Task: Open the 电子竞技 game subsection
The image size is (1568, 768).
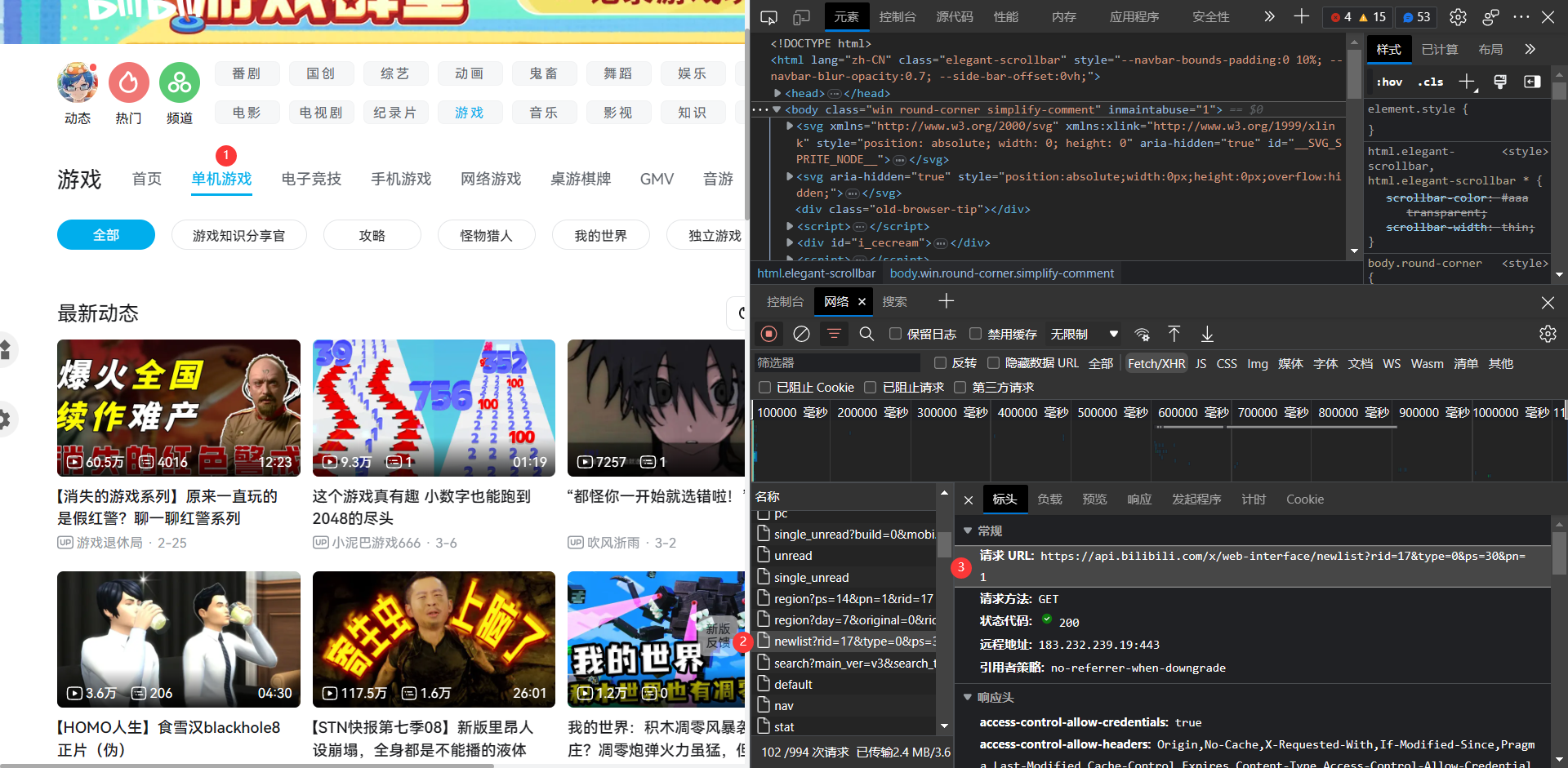Action: click(311, 179)
